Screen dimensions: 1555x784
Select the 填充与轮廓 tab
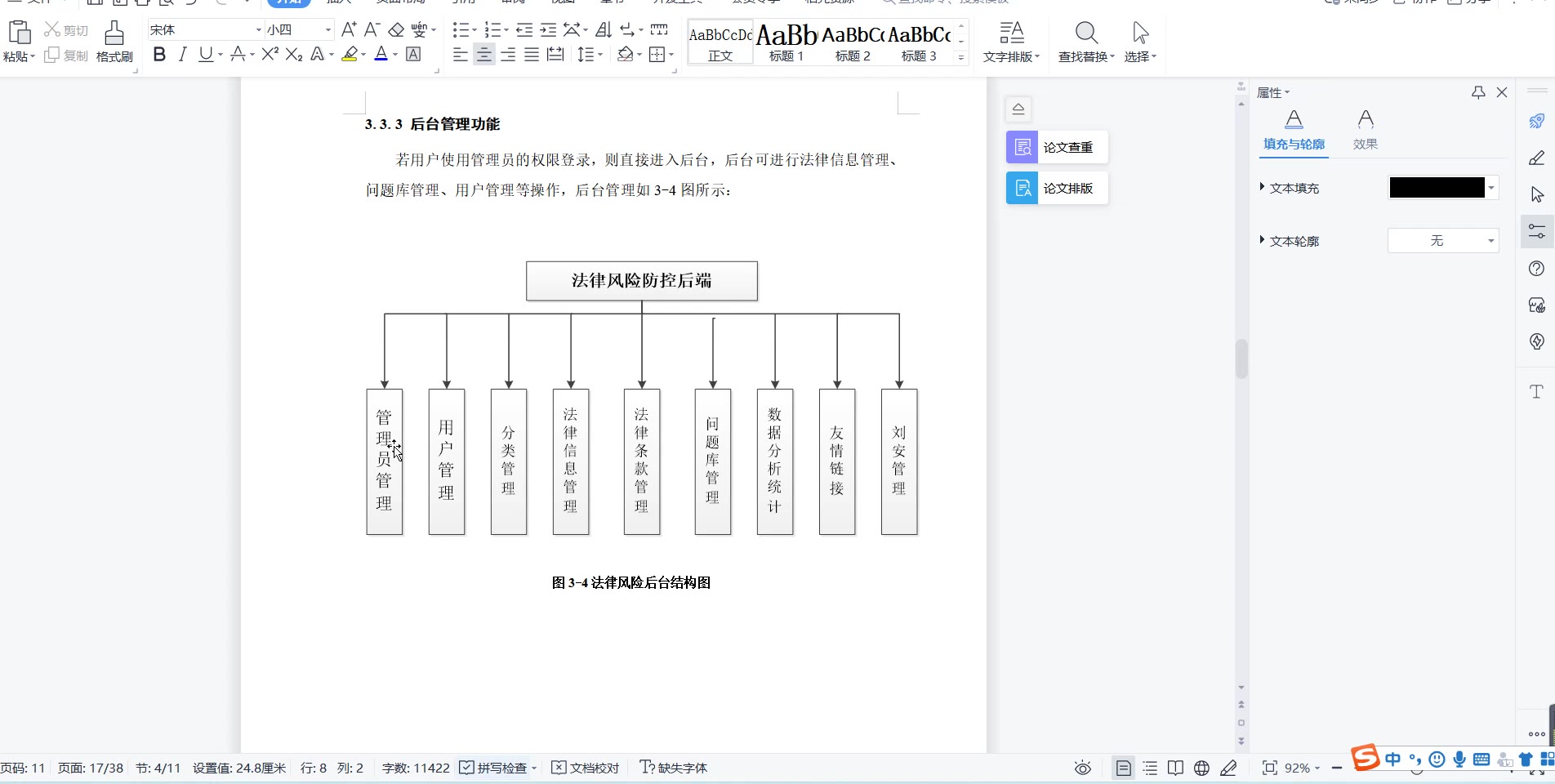point(1294,130)
